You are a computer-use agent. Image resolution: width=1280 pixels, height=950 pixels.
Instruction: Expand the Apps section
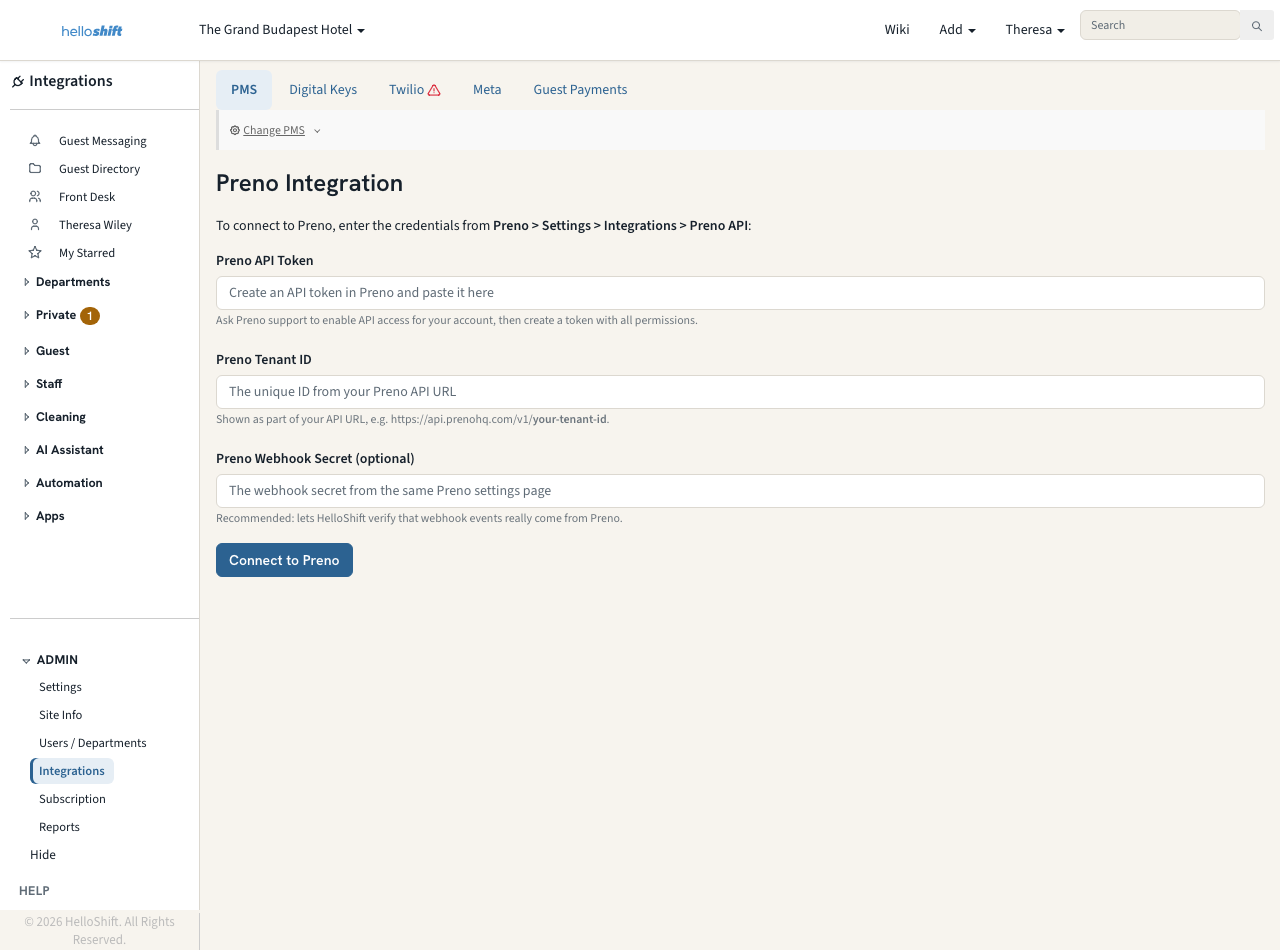pyautogui.click(x=27, y=516)
